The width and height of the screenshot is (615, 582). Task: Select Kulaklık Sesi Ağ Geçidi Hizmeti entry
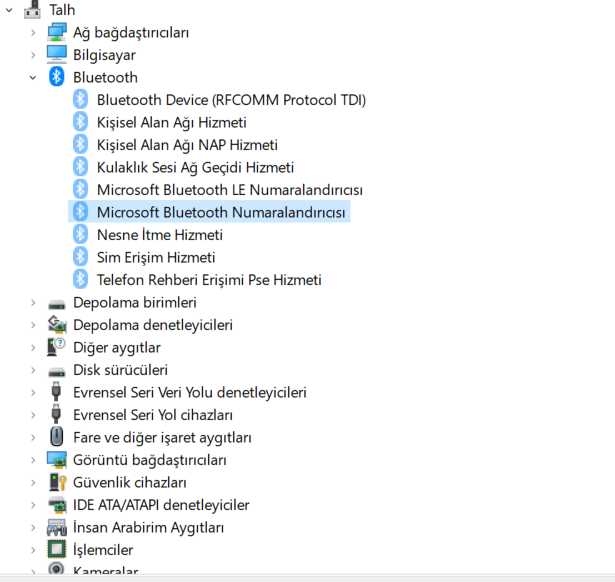(195, 167)
